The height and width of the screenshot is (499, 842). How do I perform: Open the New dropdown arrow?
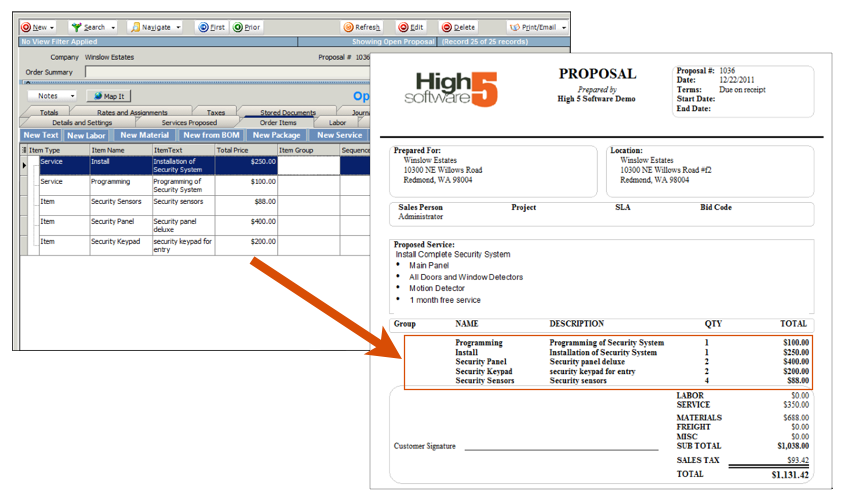click(52, 28)
